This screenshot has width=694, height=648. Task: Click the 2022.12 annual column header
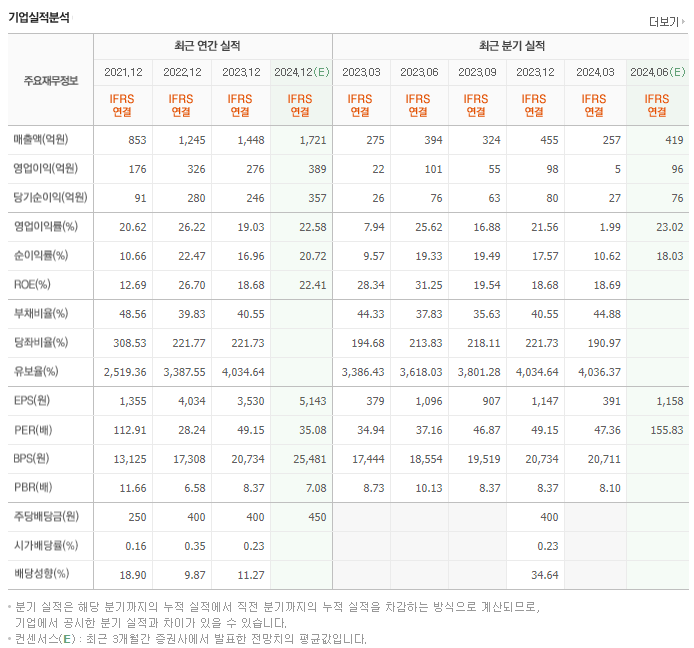click(x=182, y=72)
